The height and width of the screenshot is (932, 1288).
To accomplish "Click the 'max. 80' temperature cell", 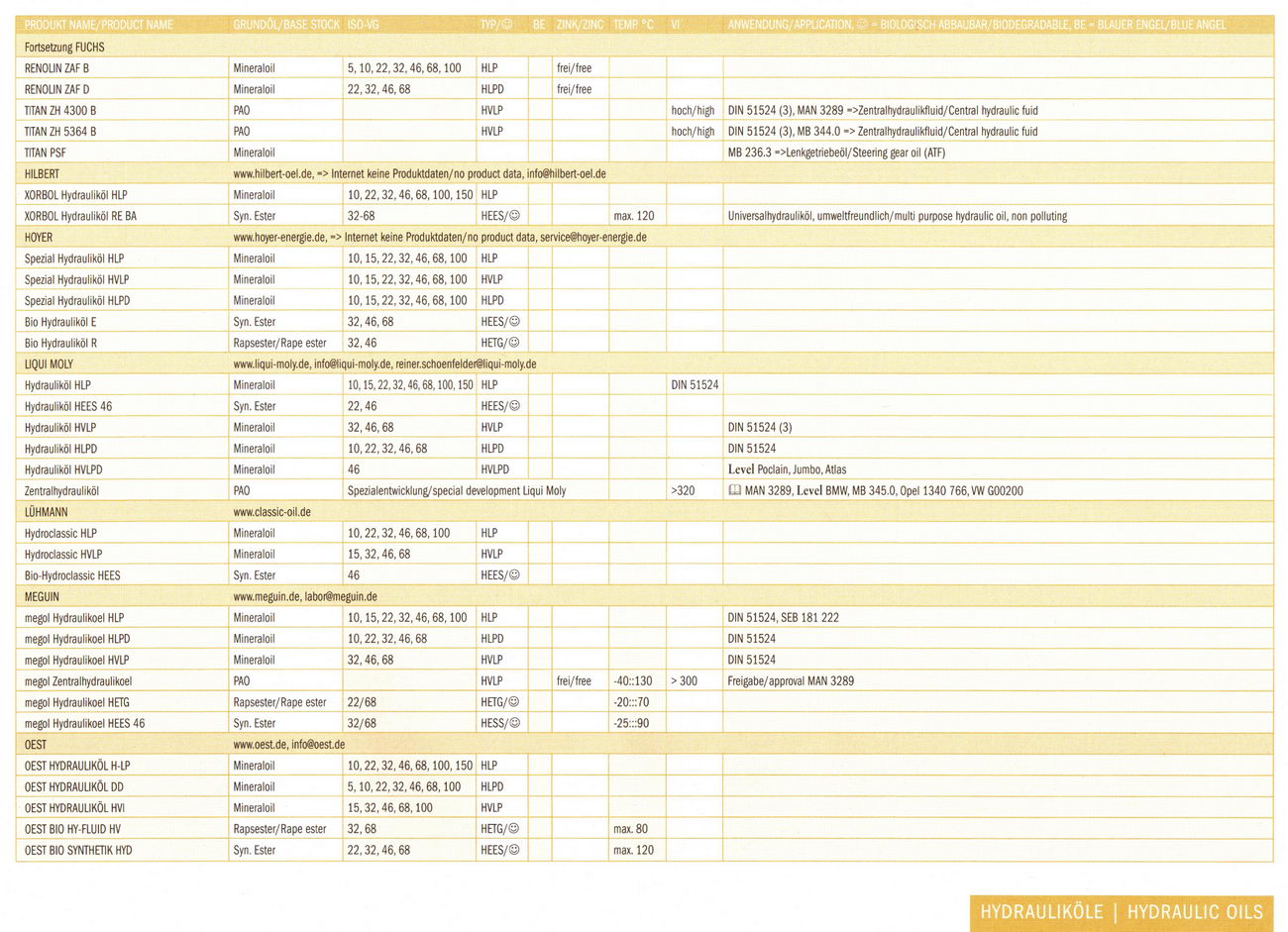I will pos(630,829).
